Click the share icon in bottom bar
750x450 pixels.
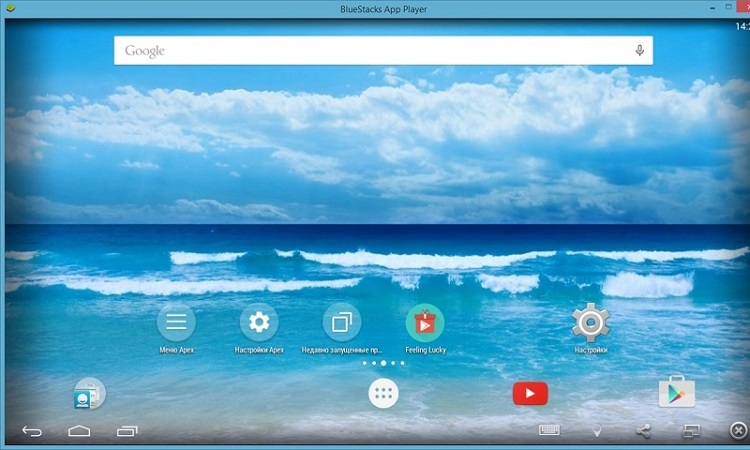(x=643, y=431)
